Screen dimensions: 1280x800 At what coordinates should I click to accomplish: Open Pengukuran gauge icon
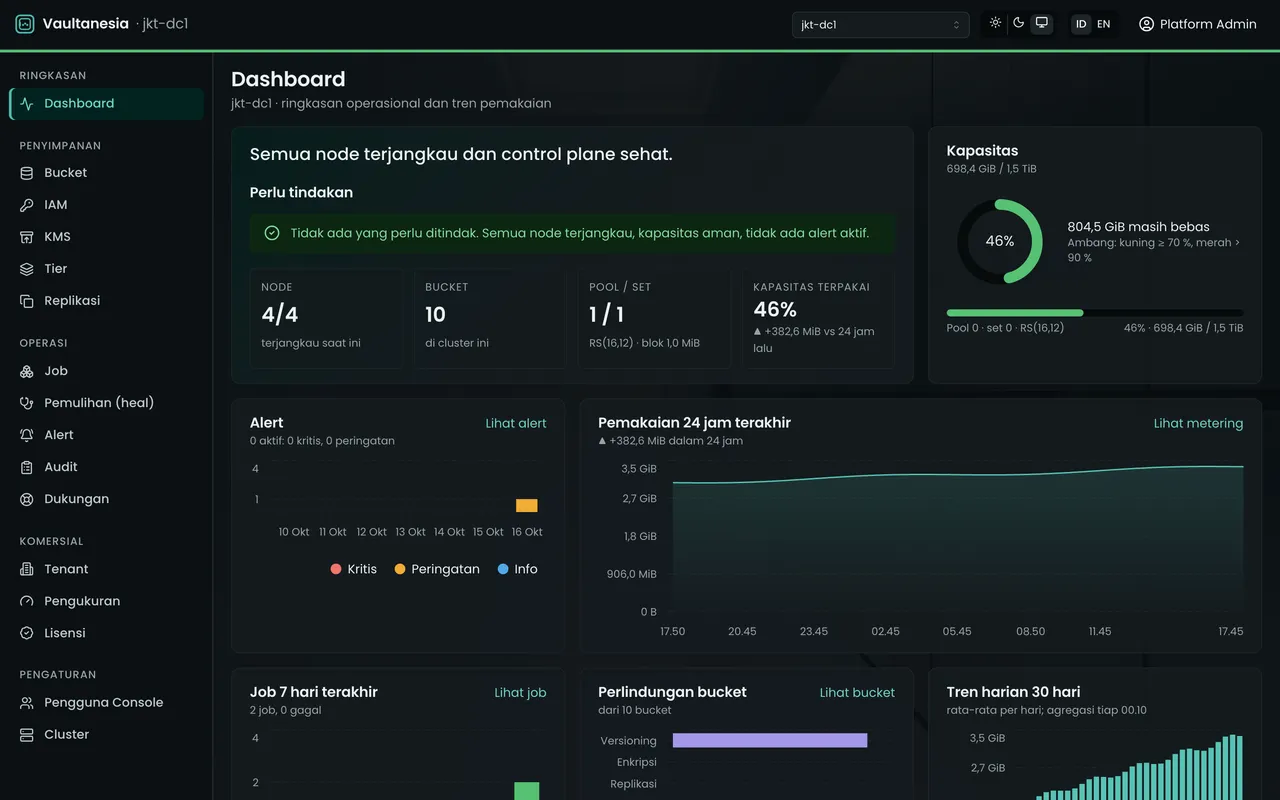(x=27, y=601)
